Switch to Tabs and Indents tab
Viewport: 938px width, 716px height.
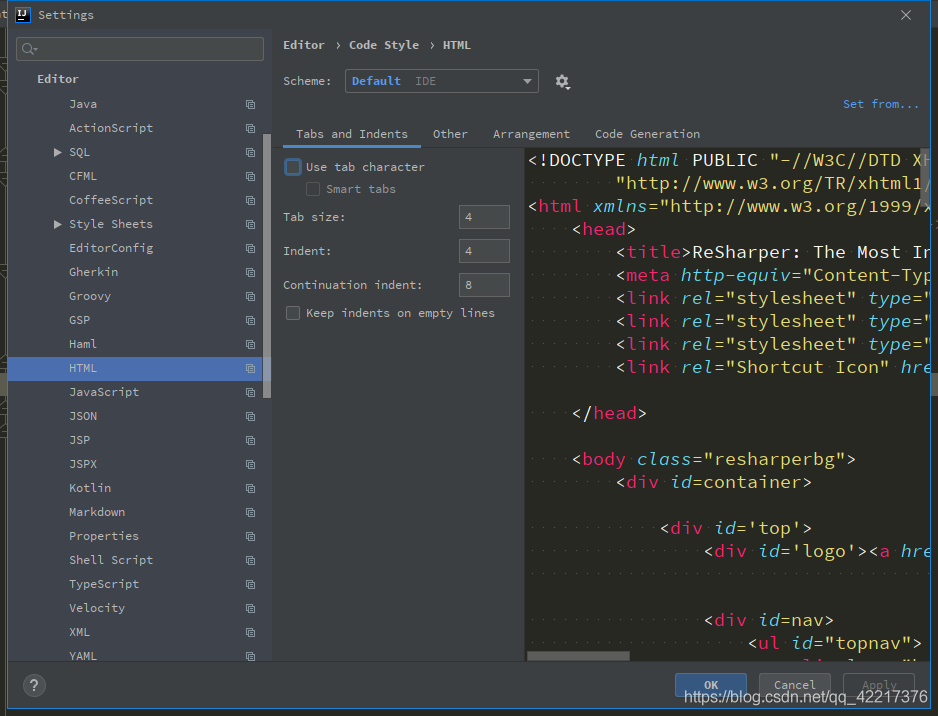[x=352, y=134]
